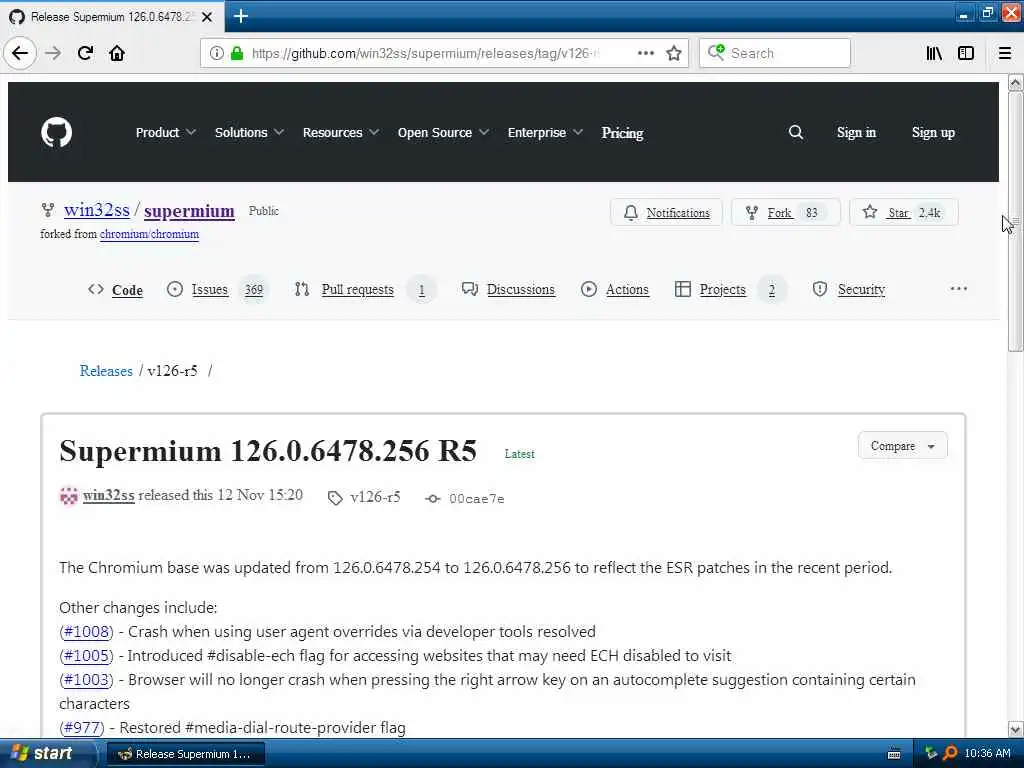Click the orange magnifier tray icon
1024x768 pixels.
(x=950, y=754)
